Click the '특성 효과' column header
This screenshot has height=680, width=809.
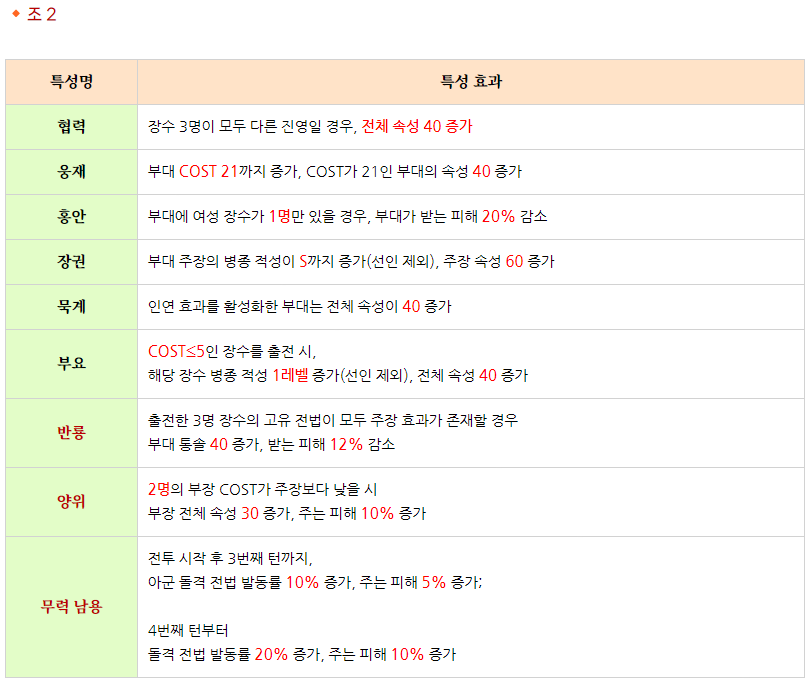(471, 82)
